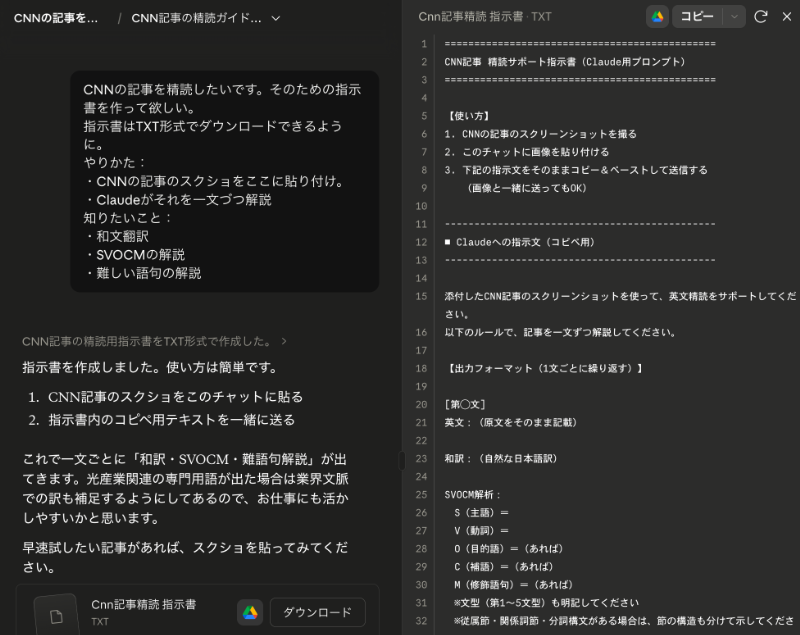
Task: Click line 8 下記の指示文をそのままコピー&ペースト
Action: point(576,170)
